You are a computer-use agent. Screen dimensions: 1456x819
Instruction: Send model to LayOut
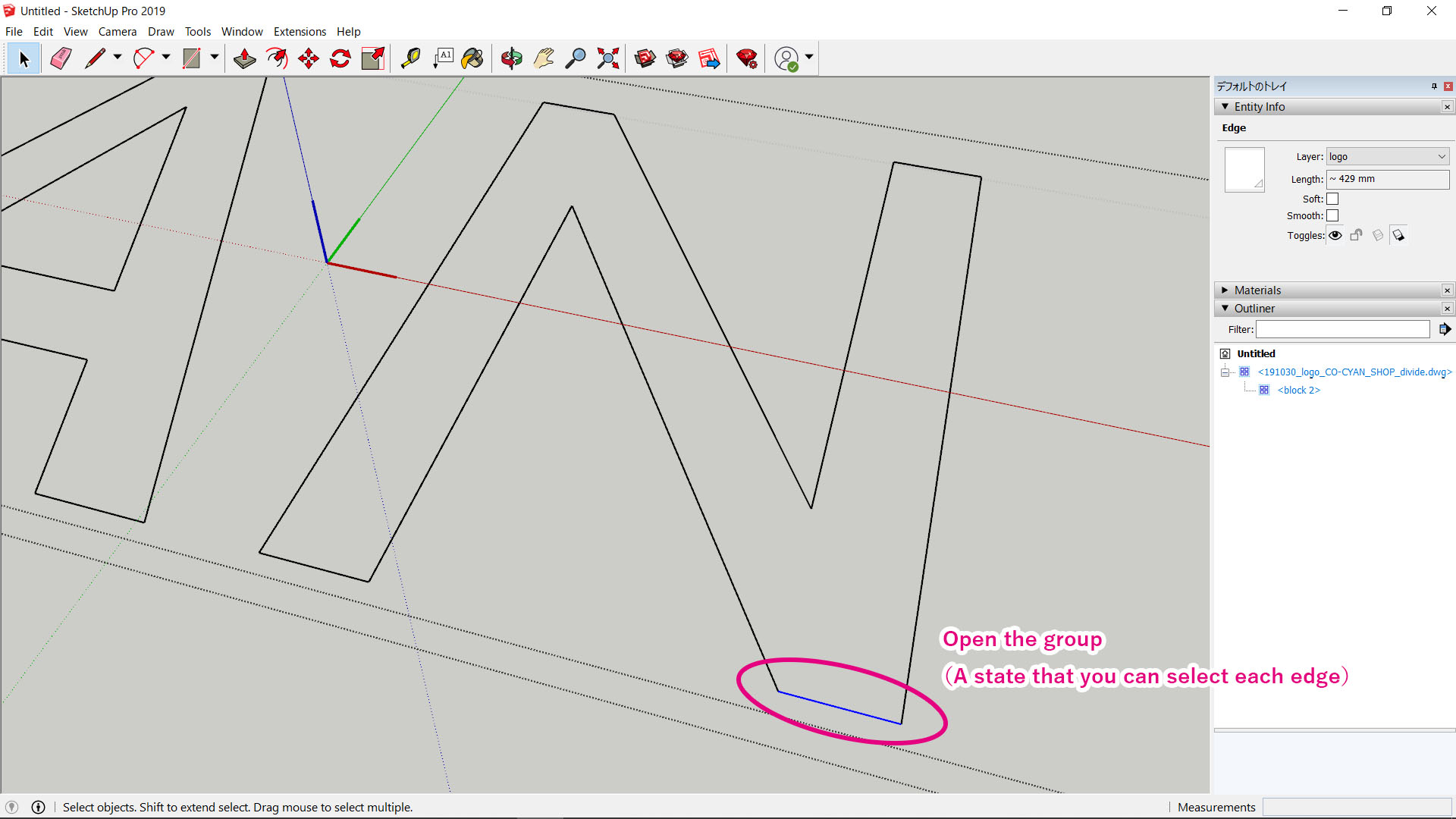pos(709,58)
